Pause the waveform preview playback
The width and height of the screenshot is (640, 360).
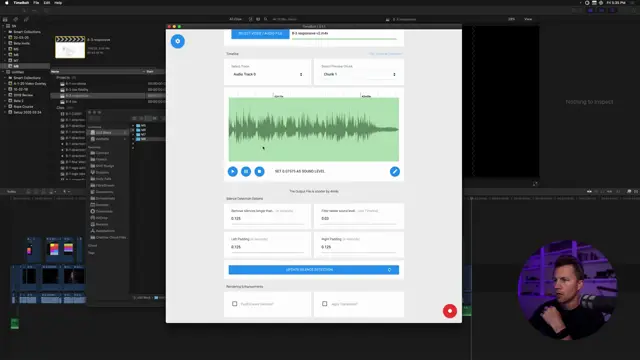pyautogui.click(x=246, y=171)
